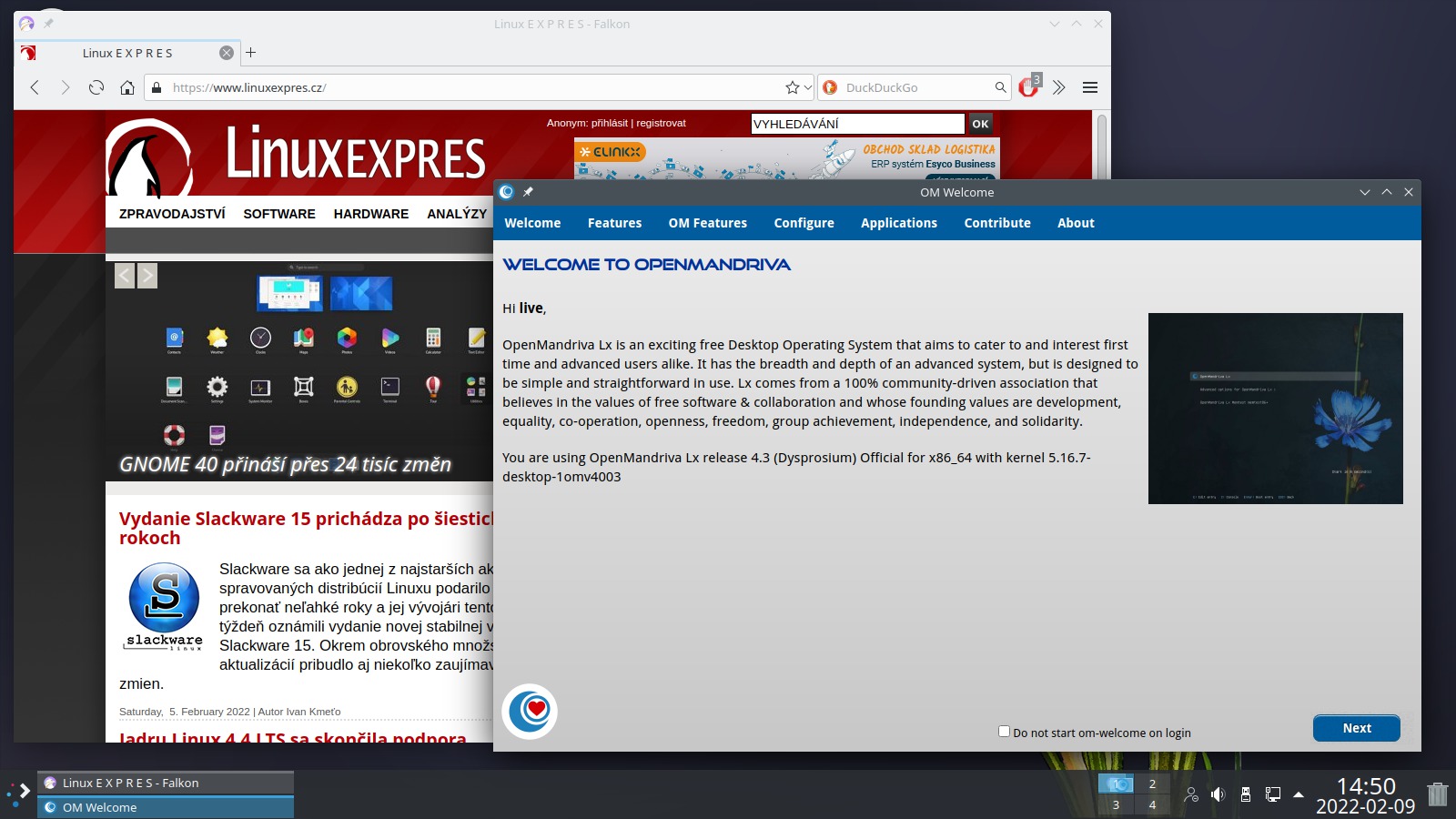Open the OM Welcome window icon menu
1456x819 pixels.
click(x=507, y=192)
